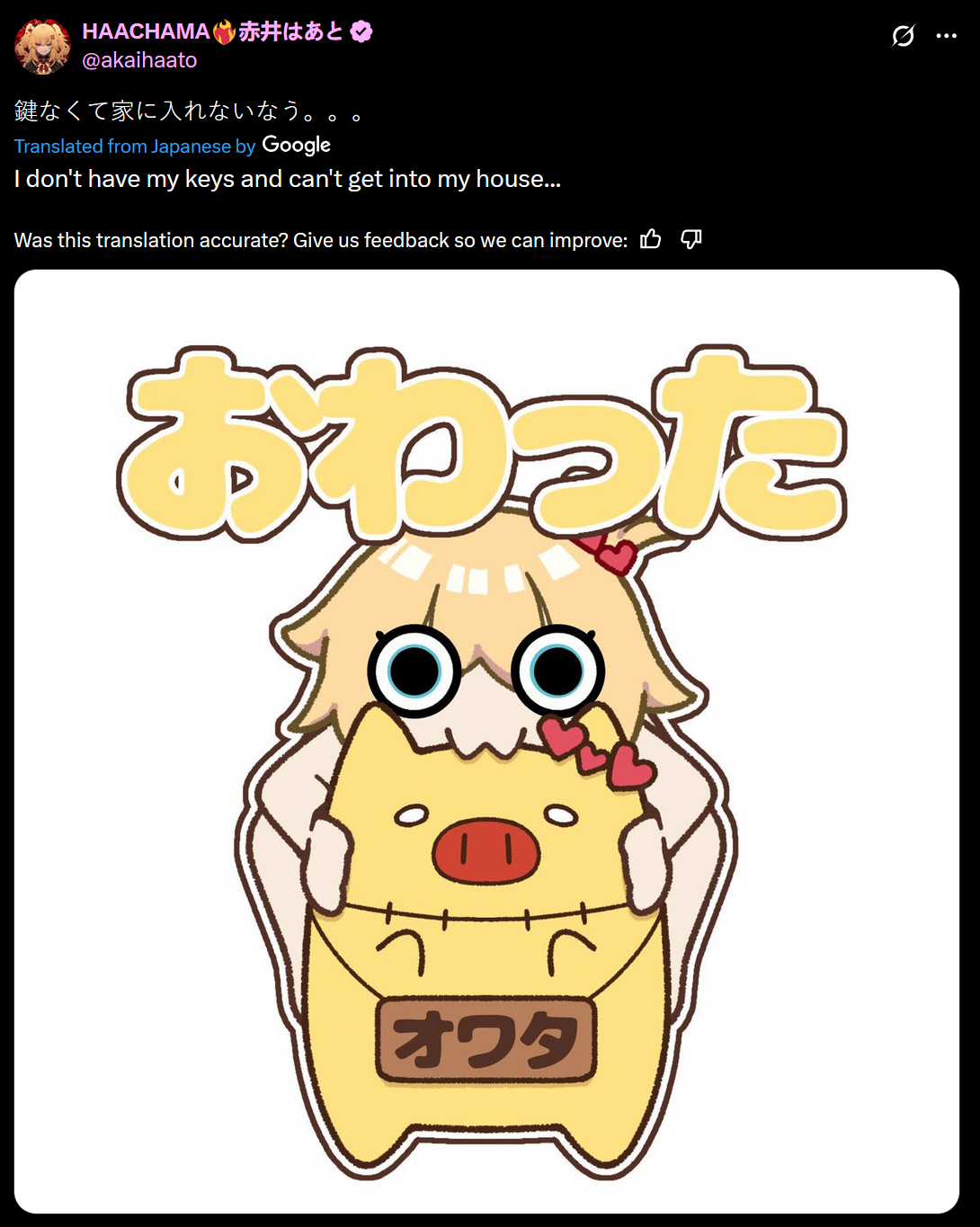
Task: Give thumbs down for the translation
Action: pos(691,239)
